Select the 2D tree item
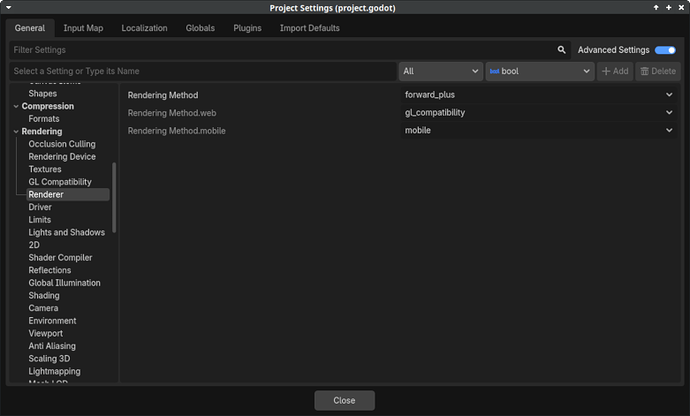 [34, 245]
